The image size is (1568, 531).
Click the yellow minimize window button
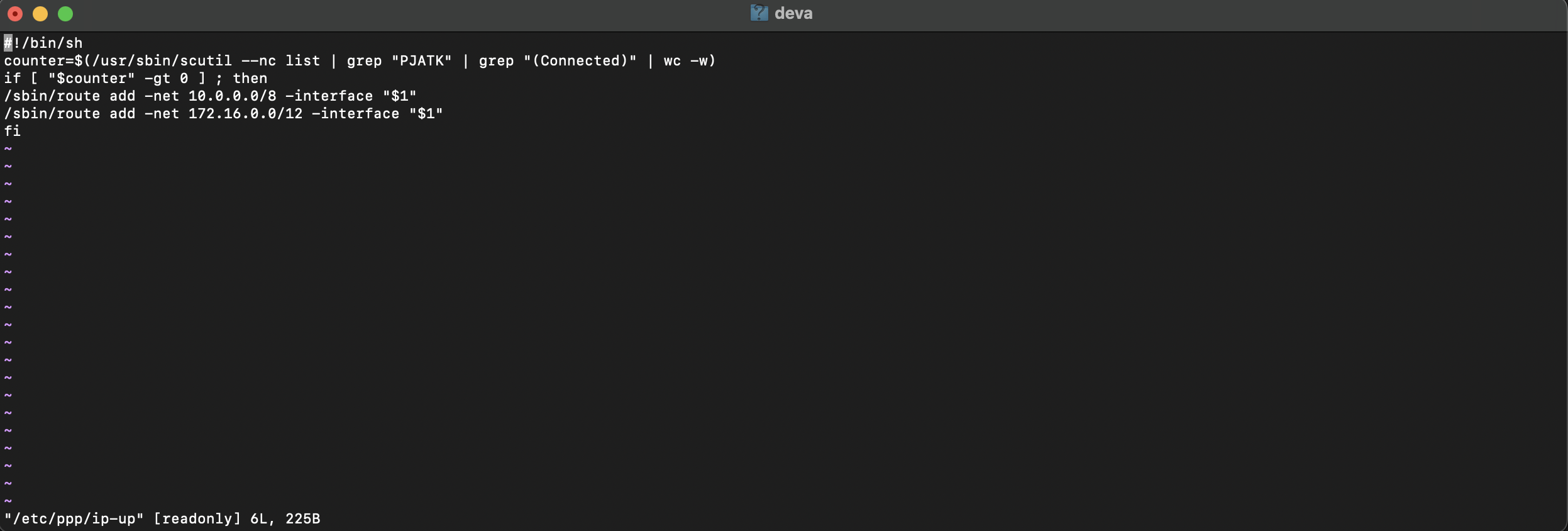click(40, 14)
